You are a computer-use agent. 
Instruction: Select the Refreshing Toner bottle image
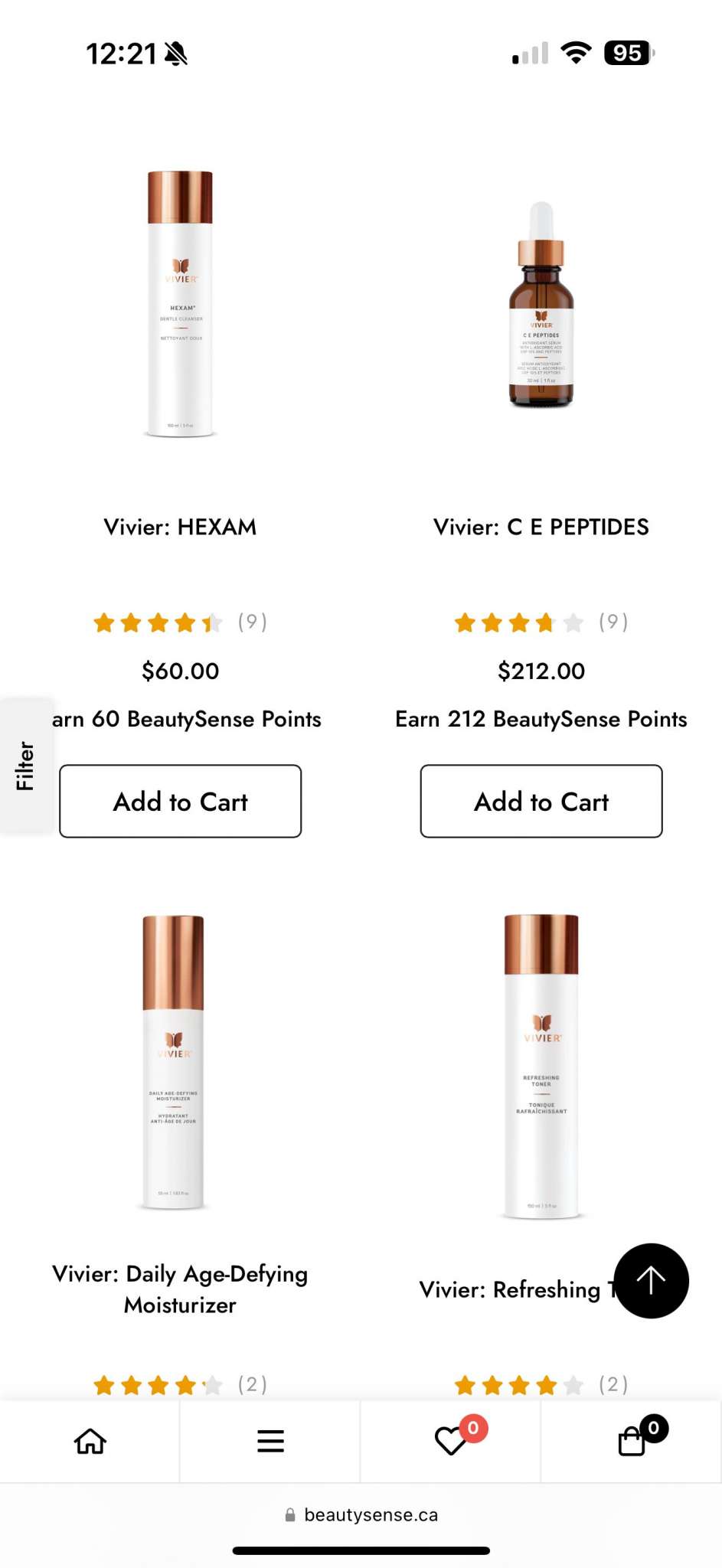pos(541,1066)
